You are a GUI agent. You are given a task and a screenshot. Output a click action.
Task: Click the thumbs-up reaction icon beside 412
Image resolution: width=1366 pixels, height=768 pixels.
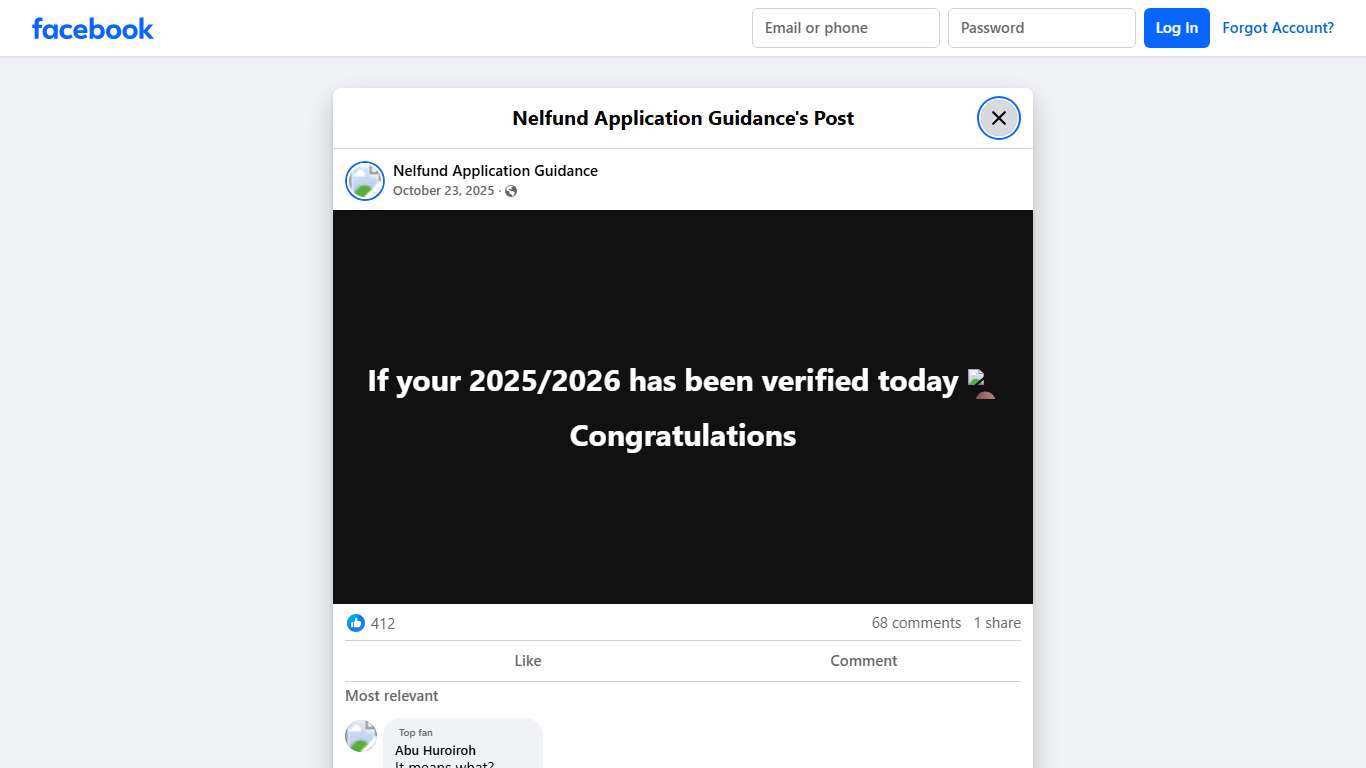[356, 622]
